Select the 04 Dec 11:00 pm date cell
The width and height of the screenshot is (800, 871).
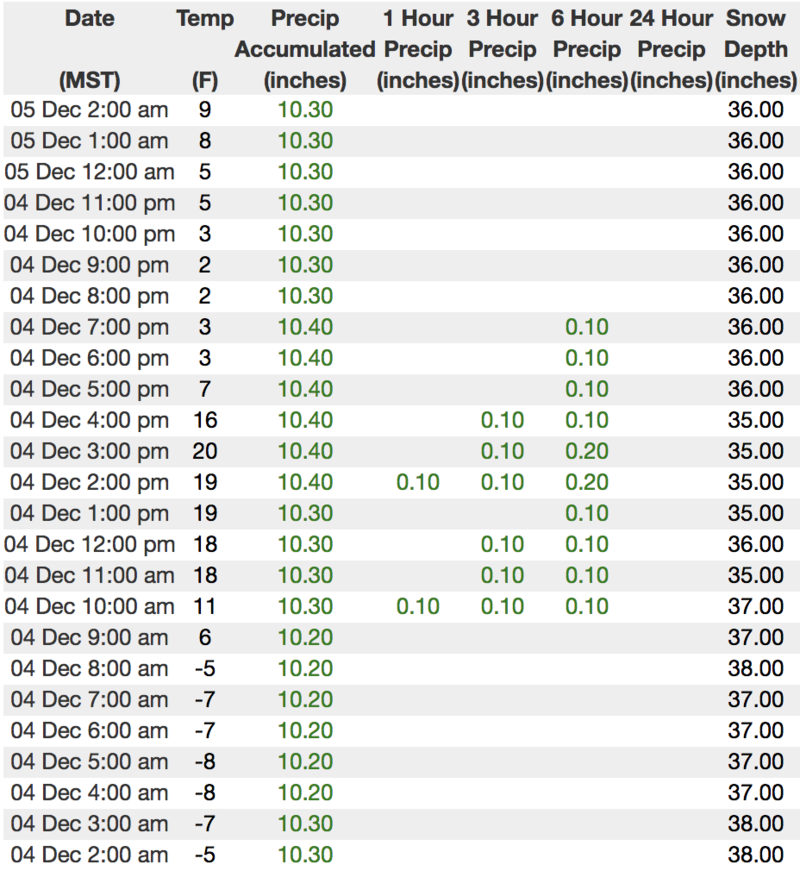[89, 203]
